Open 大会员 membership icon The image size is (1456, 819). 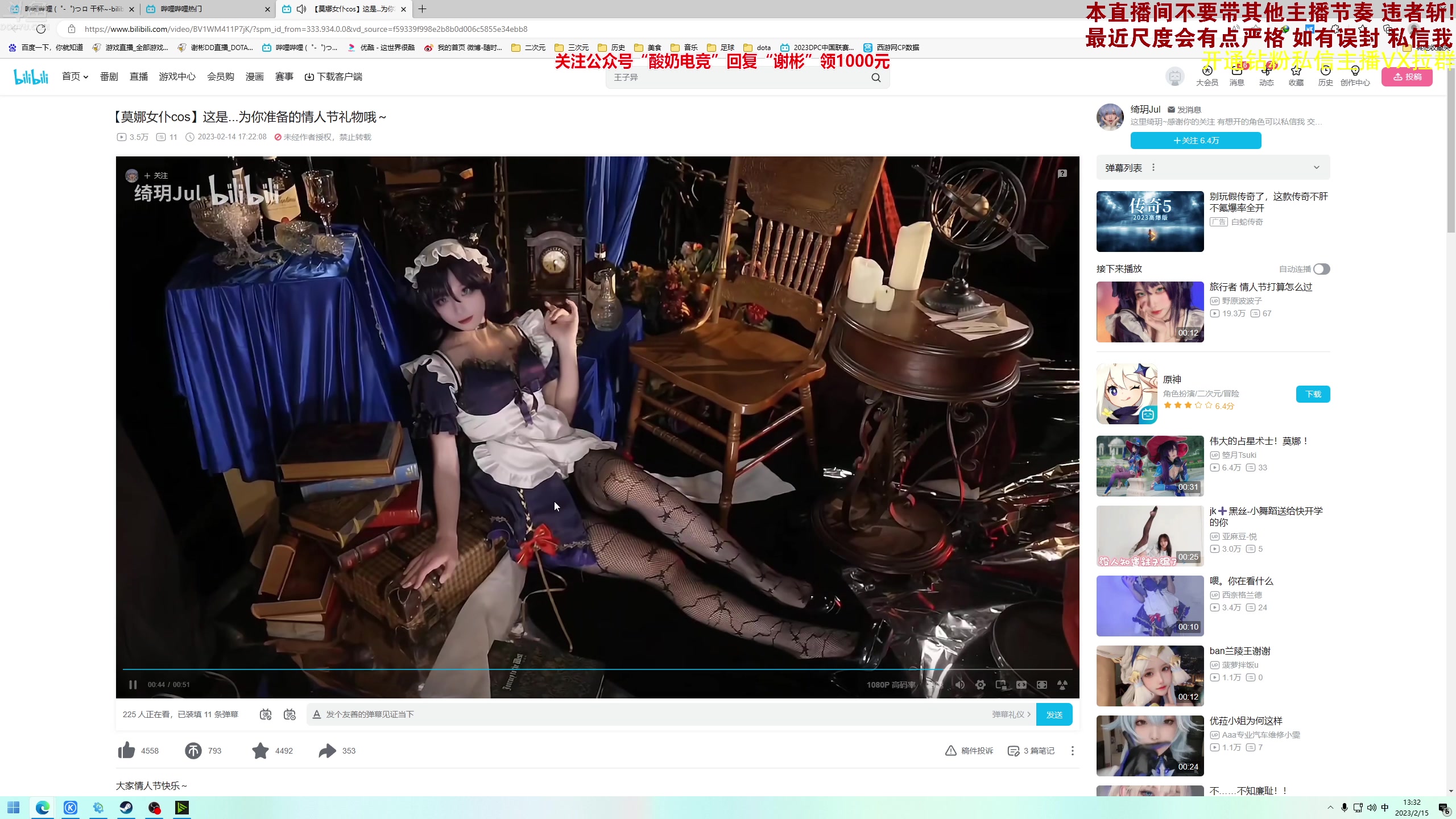[1207, 75]
